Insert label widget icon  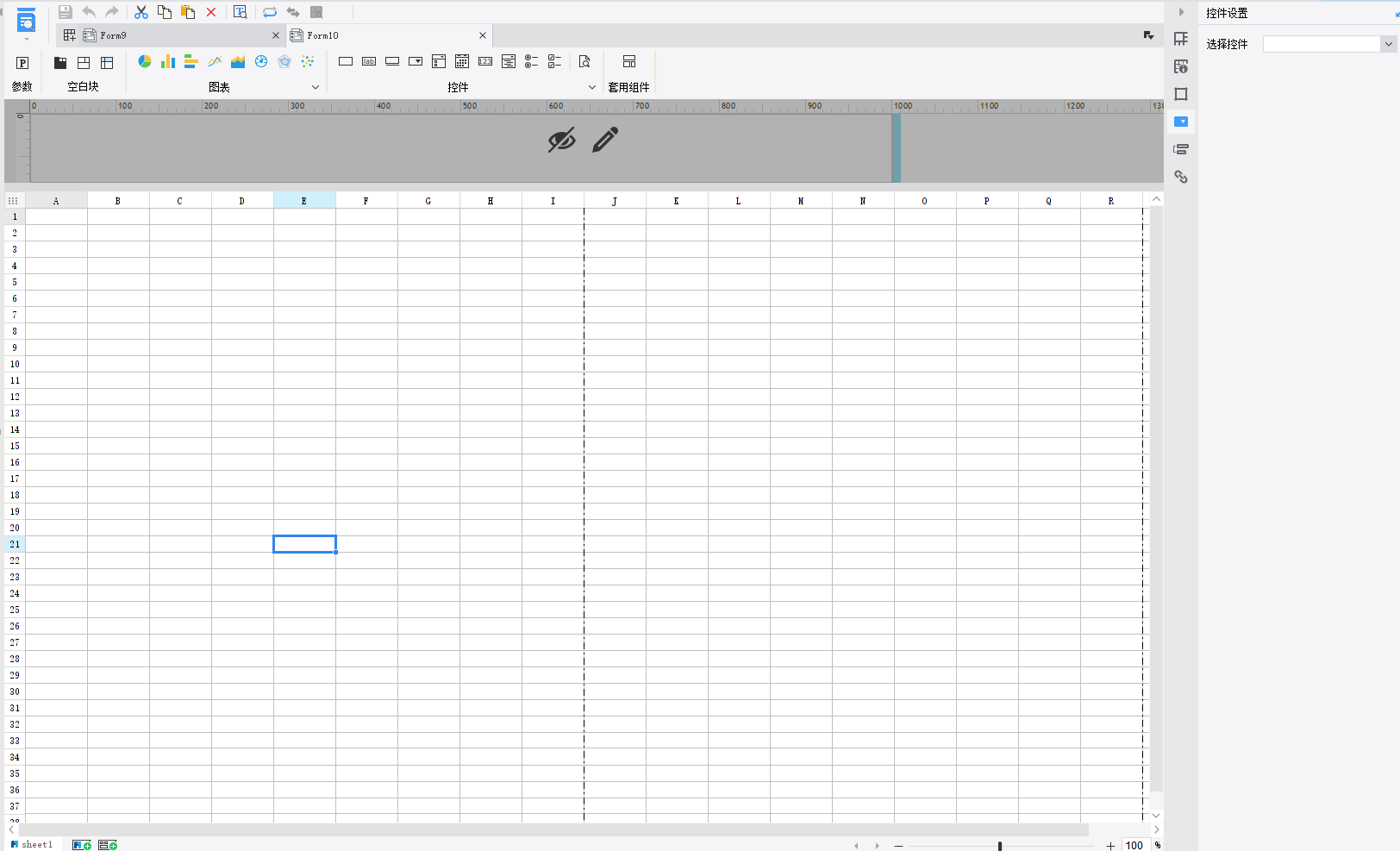point(369,61)
